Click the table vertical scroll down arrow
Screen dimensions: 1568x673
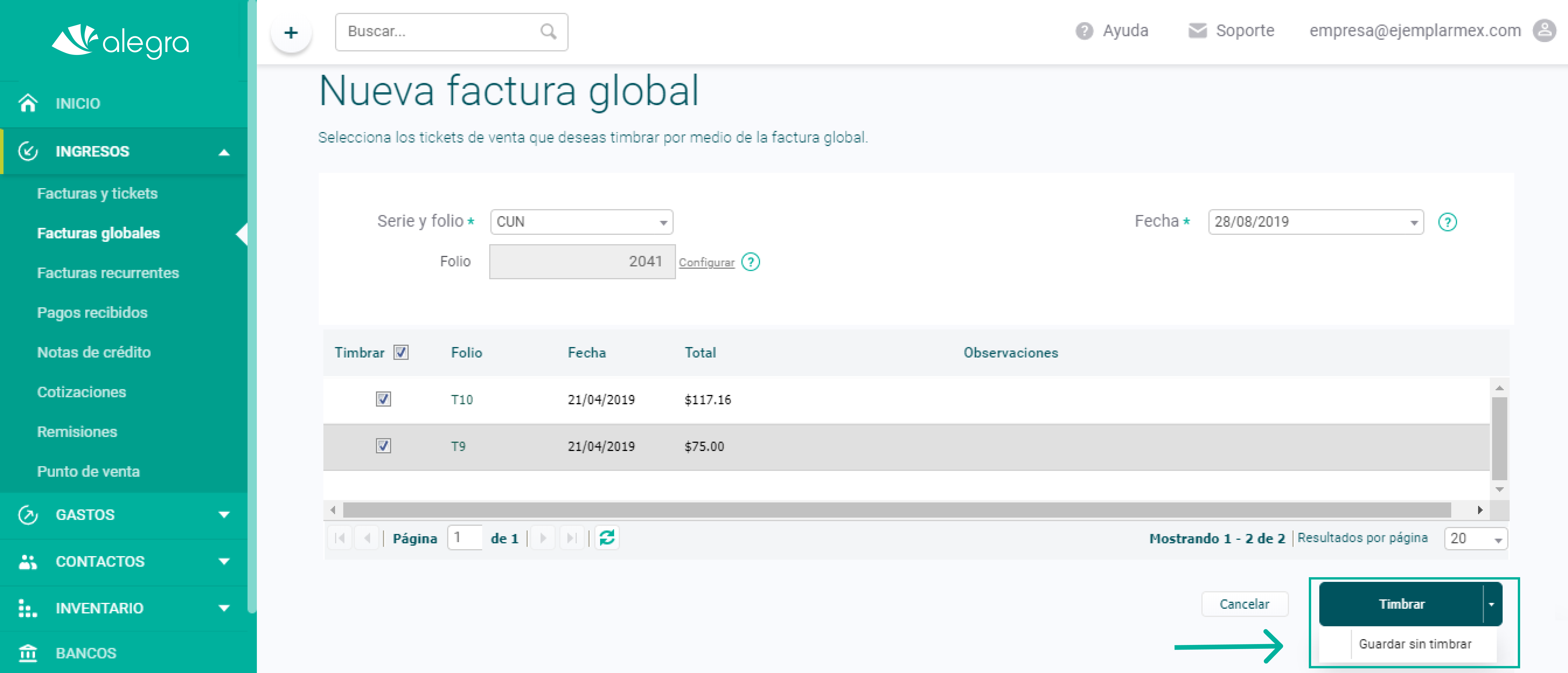1500,489
